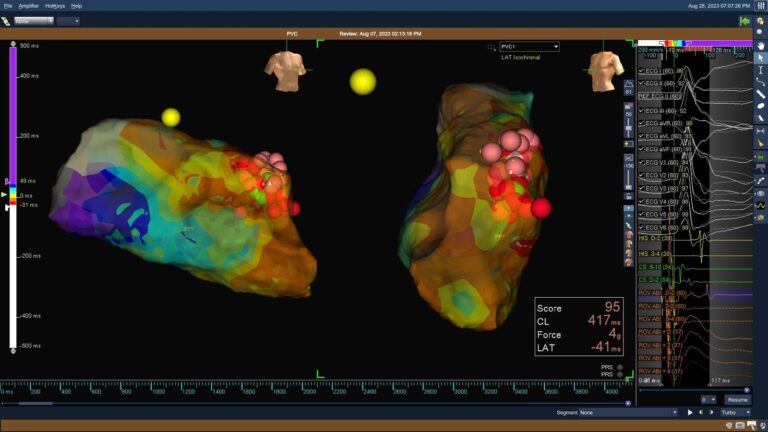This screenshot has width=768, height=432.
Task: Open the PVC1 map dropdown
Action: (529, 46)
